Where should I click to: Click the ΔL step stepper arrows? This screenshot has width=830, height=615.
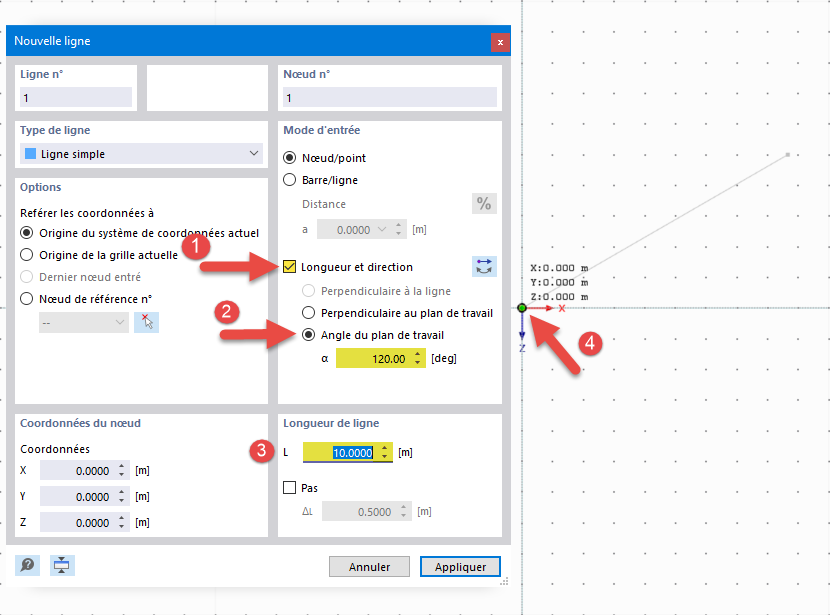[403, 511]
